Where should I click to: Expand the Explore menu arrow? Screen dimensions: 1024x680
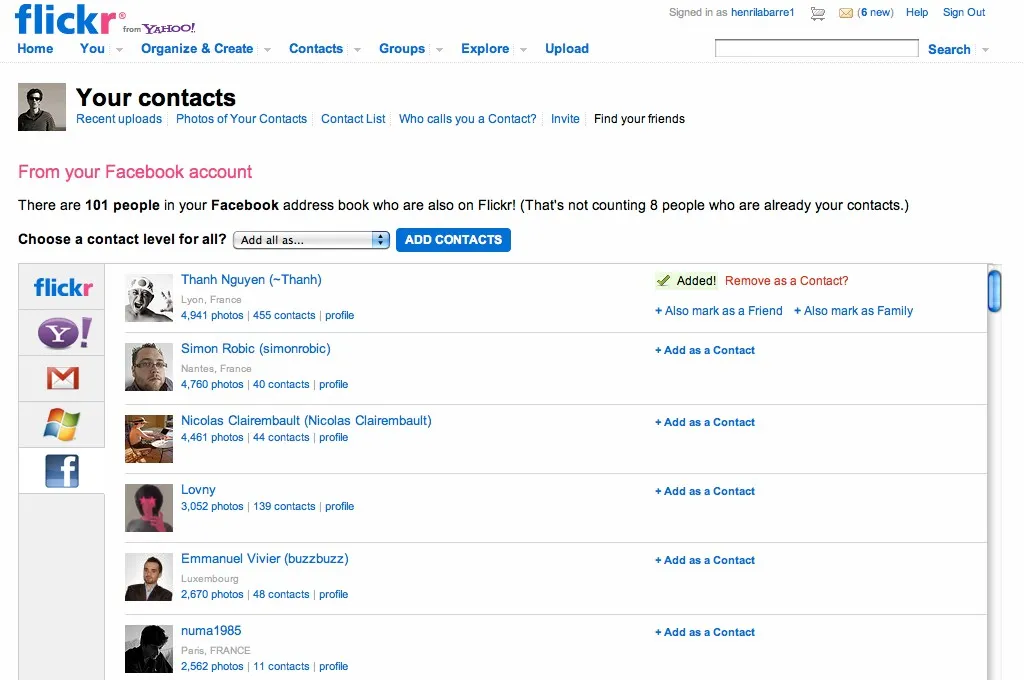pyautogui.click(x=523, y=50)
